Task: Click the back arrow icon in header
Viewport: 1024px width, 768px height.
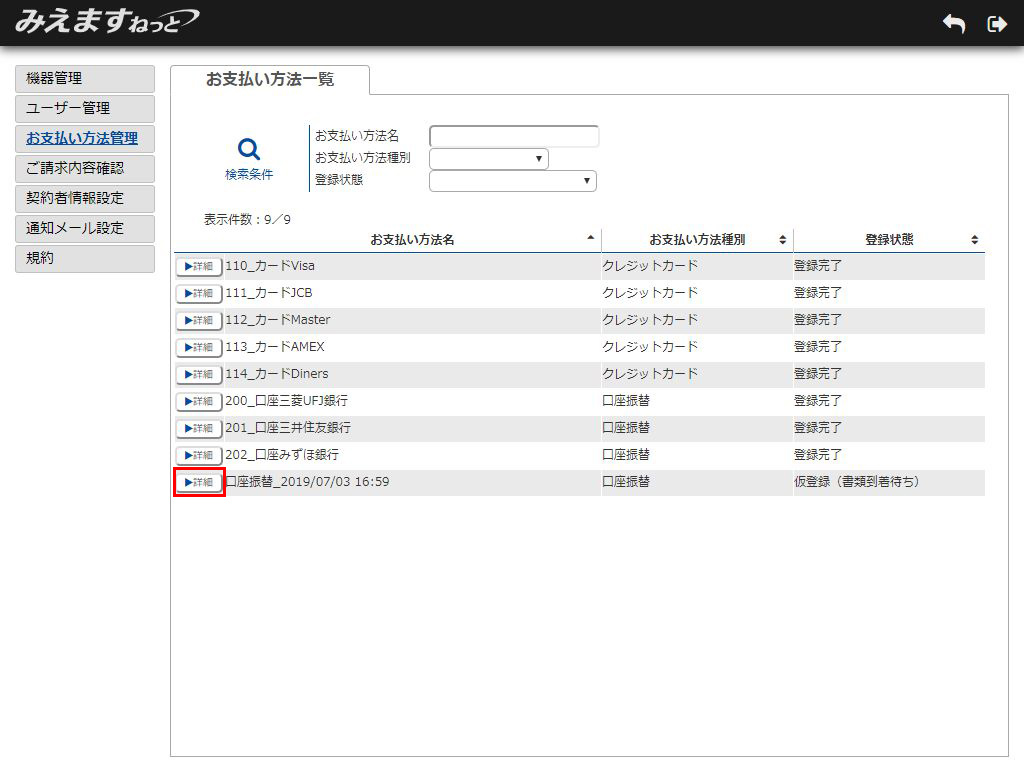Action: [953, 24]
